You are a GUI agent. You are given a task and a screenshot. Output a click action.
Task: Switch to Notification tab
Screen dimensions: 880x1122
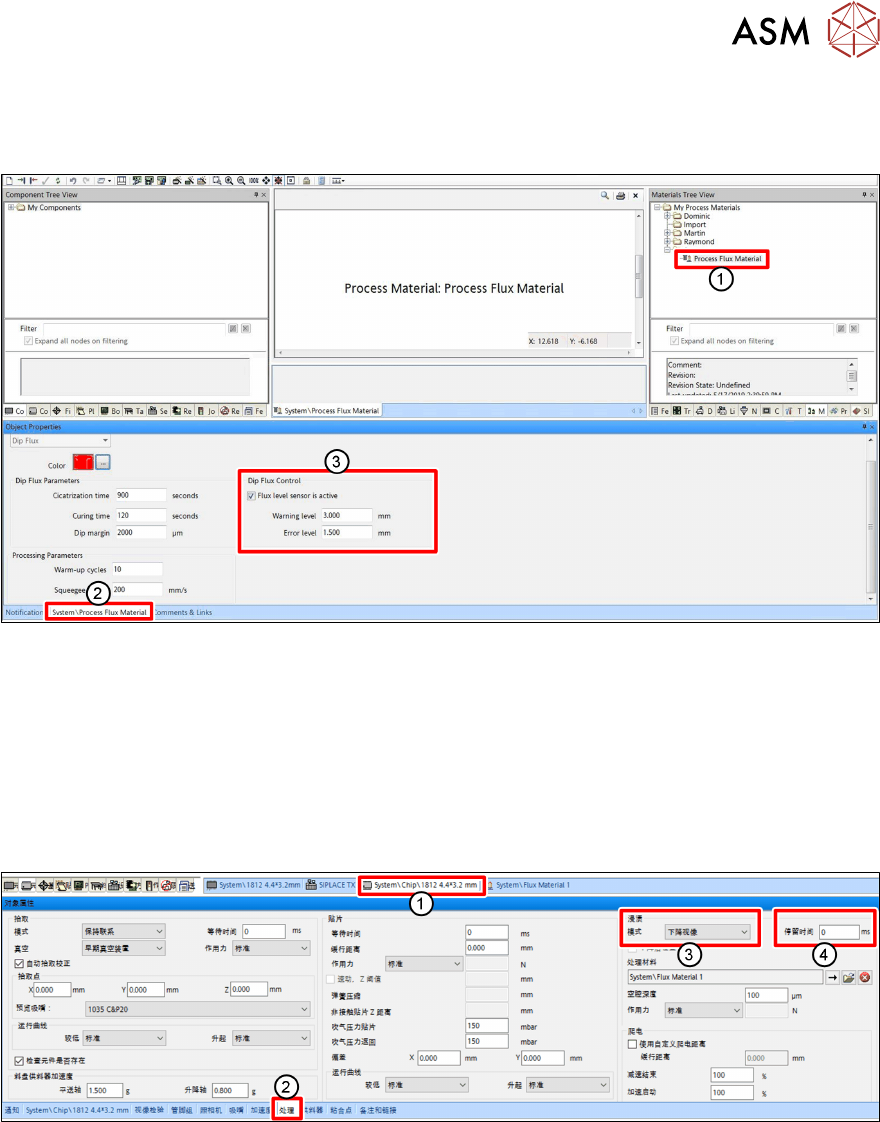tap(24, 613)
